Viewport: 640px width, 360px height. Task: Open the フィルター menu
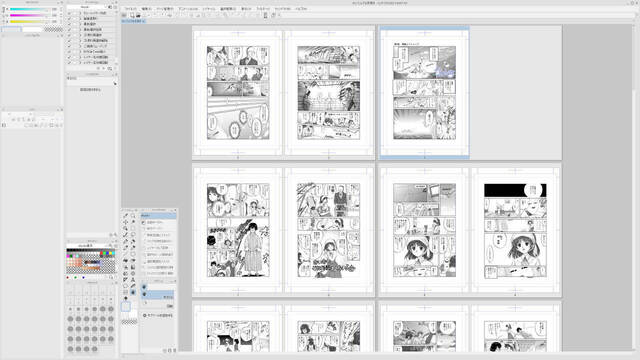point(263,9)
